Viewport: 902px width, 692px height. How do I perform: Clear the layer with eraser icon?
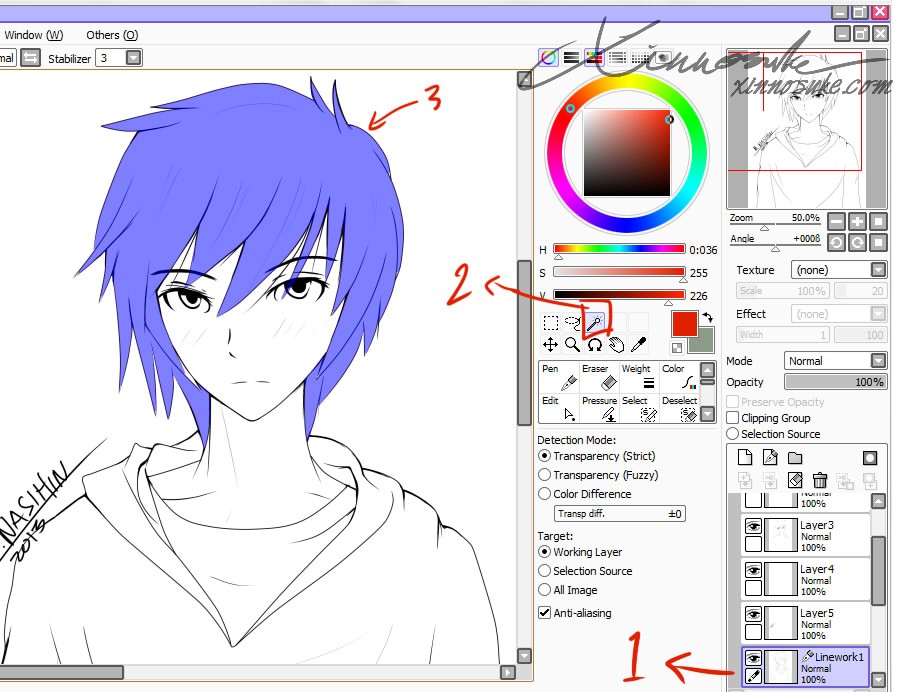(x=795, y=480)
